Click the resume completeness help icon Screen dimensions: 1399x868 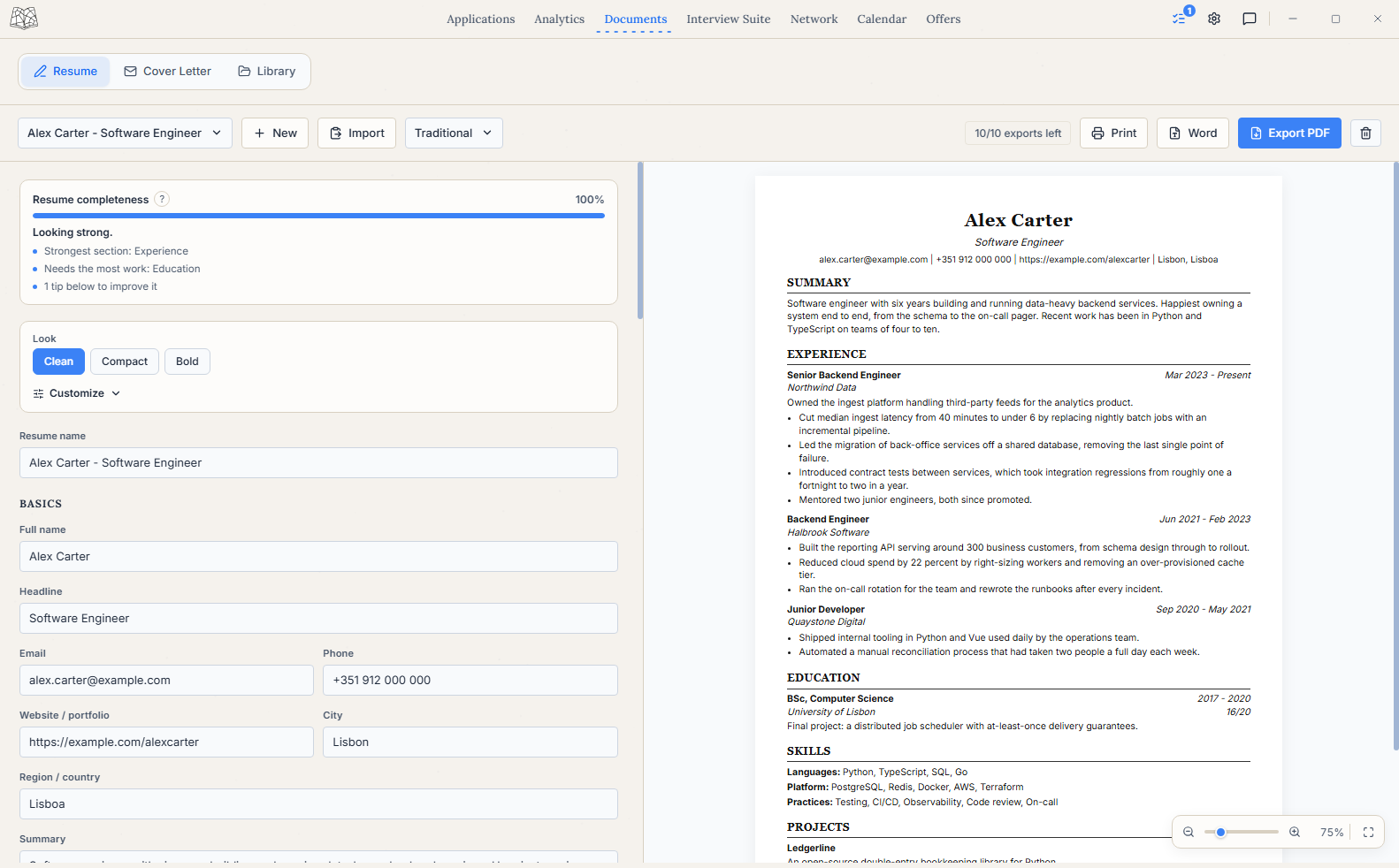(x=162, y=199)
